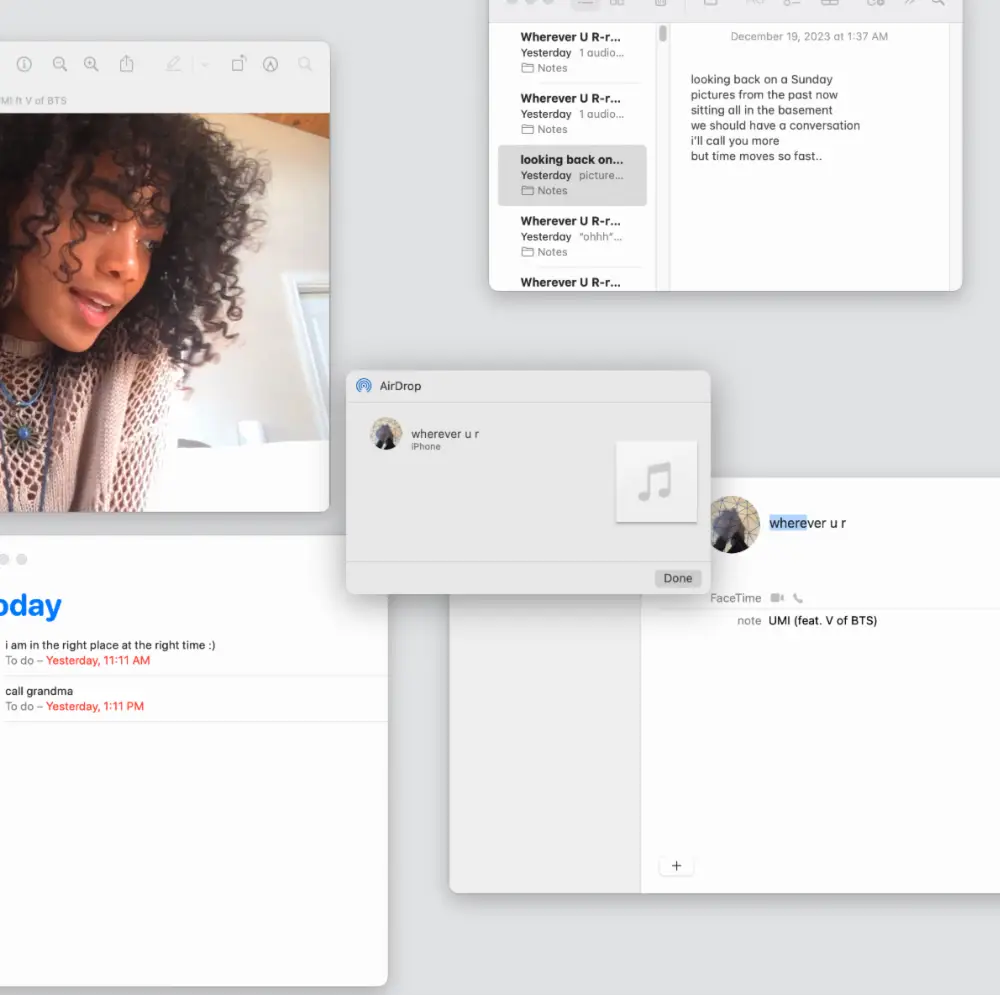The width and height of the screenshot is (1000, 995).
Task: Click the info inspector icon in Preview
Action: tap(24, 64)
